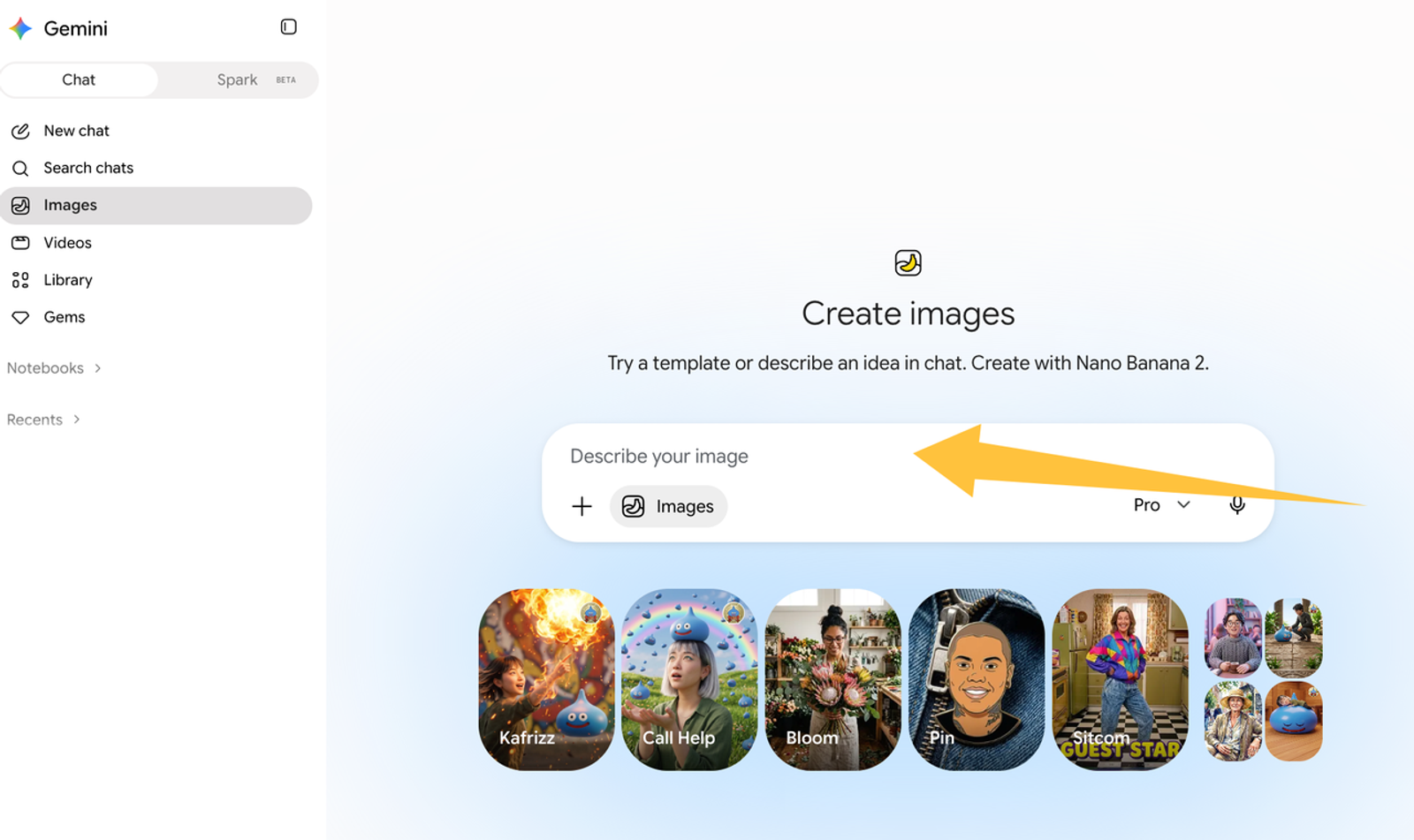Select the Sitcom Guest Star template
Screen dimensions: 1414x840
click(1121, 679)
